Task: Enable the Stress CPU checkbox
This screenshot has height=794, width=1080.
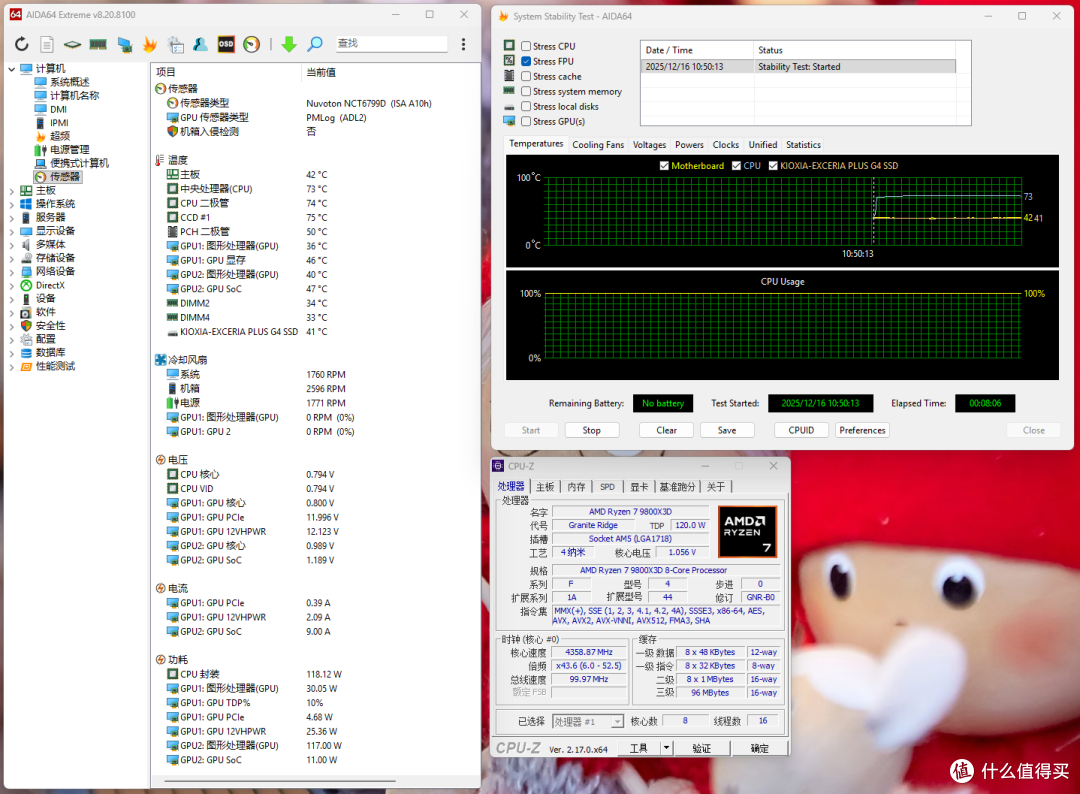Action: point(526,46)
